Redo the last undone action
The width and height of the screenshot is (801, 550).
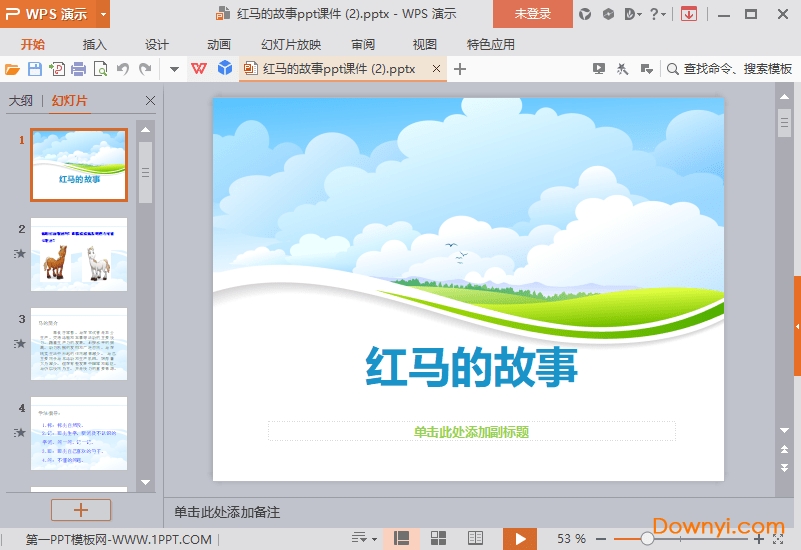pos(145,69)
